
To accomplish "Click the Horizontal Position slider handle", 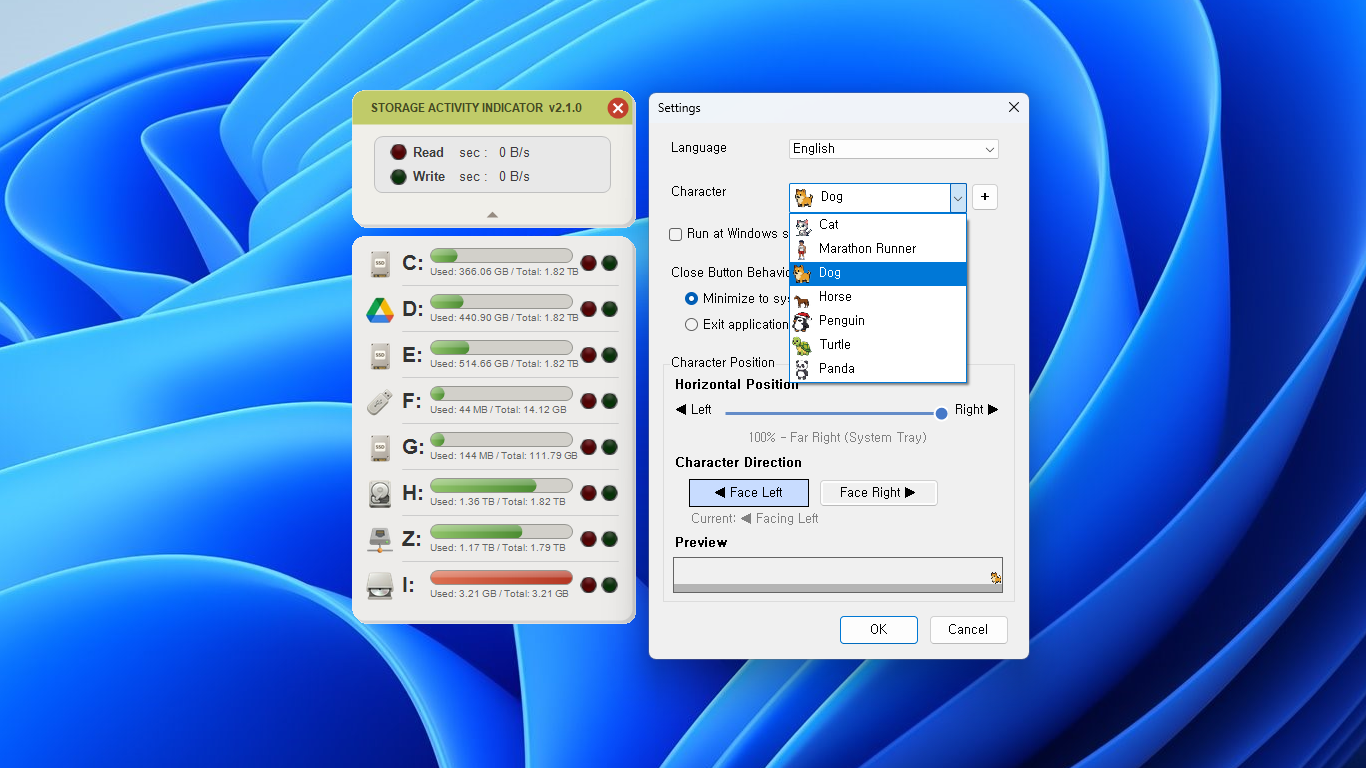I will (941, 413).
